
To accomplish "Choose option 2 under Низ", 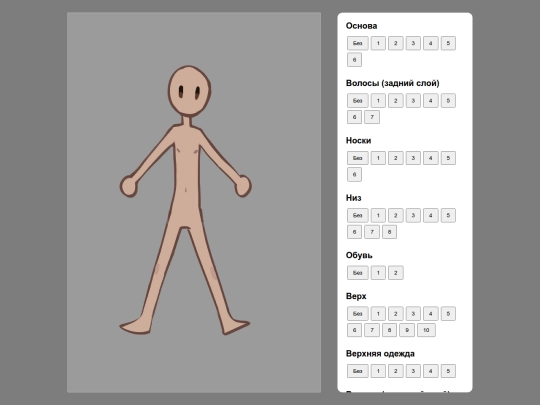I will click(396, 215).
